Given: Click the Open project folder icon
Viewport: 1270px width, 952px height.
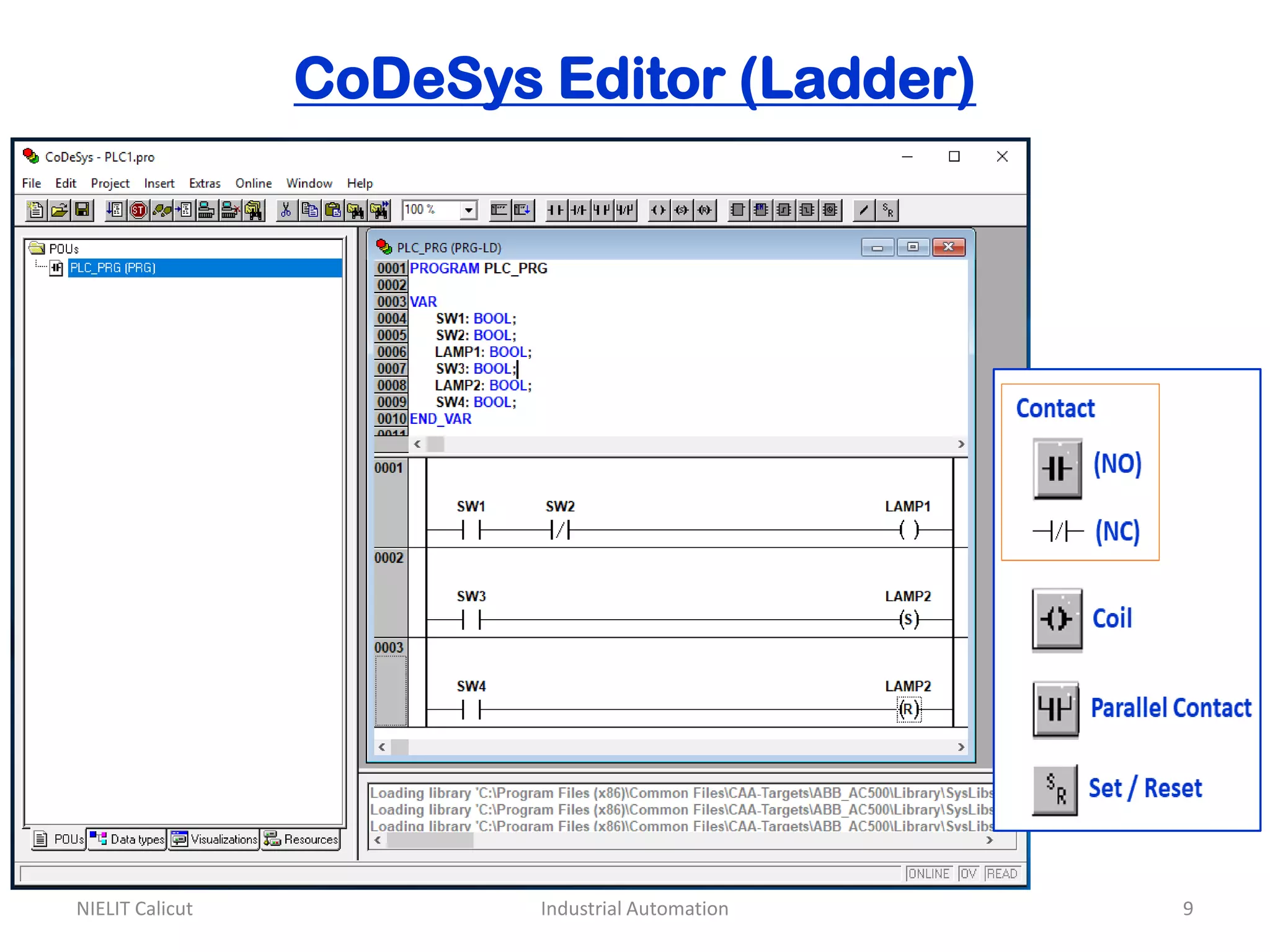Looking at the screenshot, I should [59, 210].
